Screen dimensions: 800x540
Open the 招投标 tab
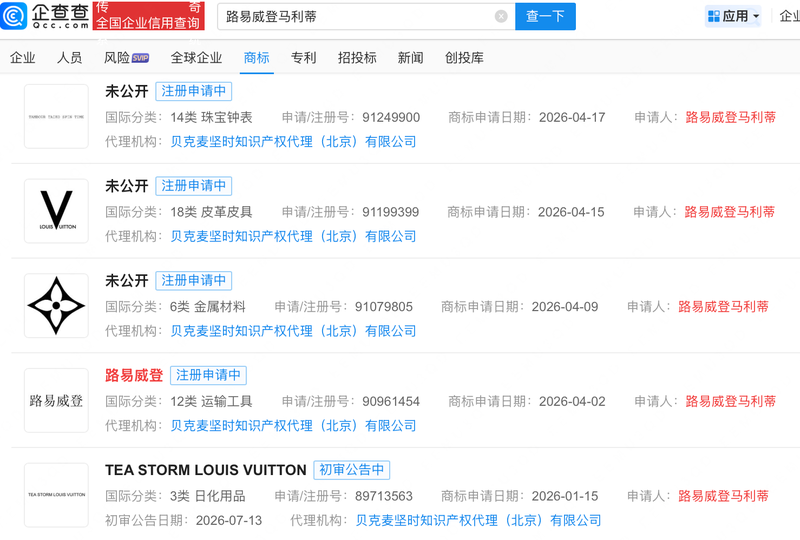tap(357, 58)
